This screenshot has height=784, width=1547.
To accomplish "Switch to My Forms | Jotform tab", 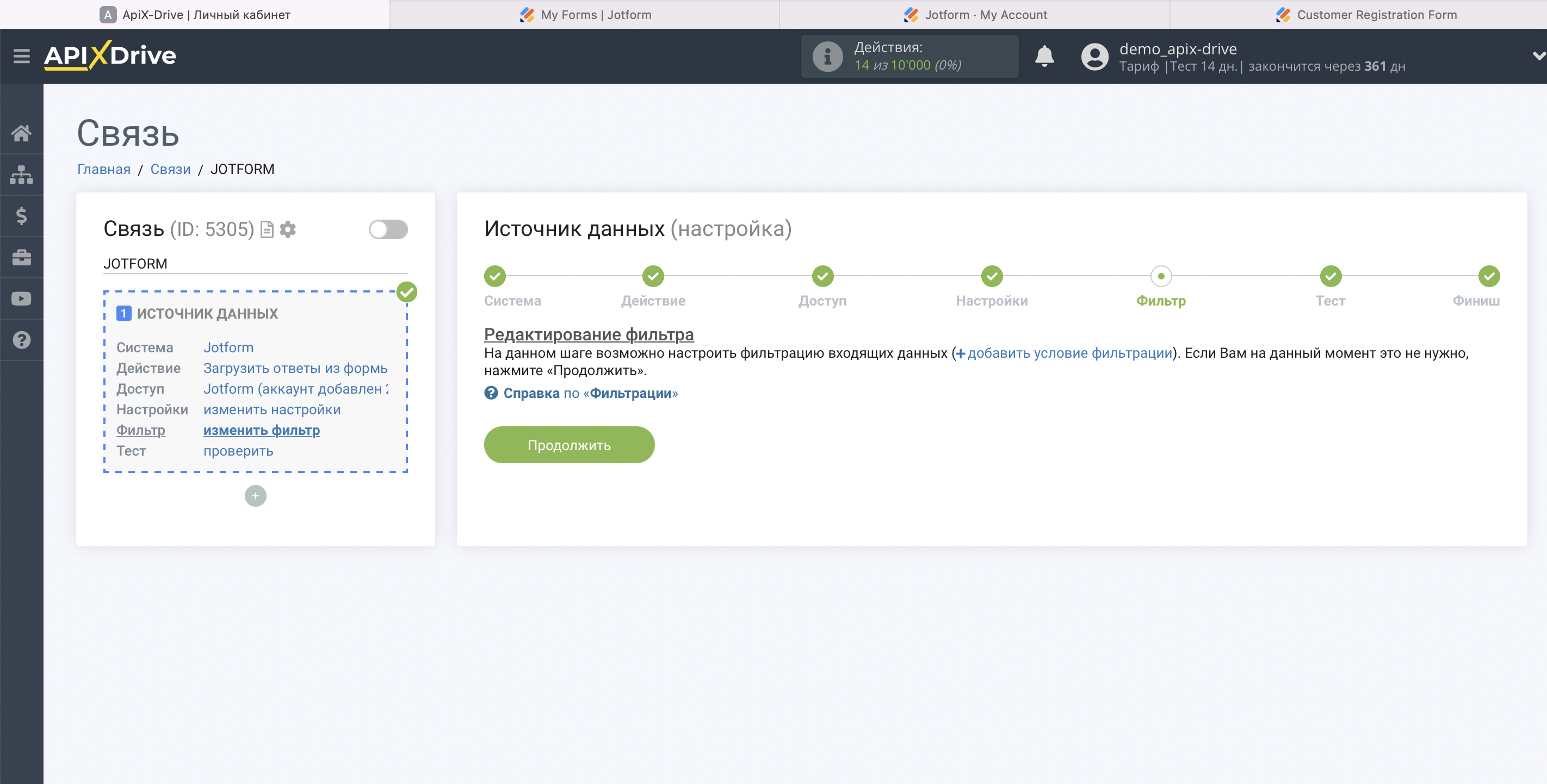I will (585, 14).
